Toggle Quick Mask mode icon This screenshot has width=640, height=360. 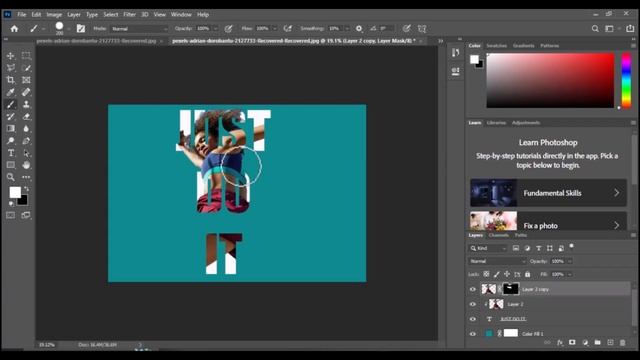(11, 215)
